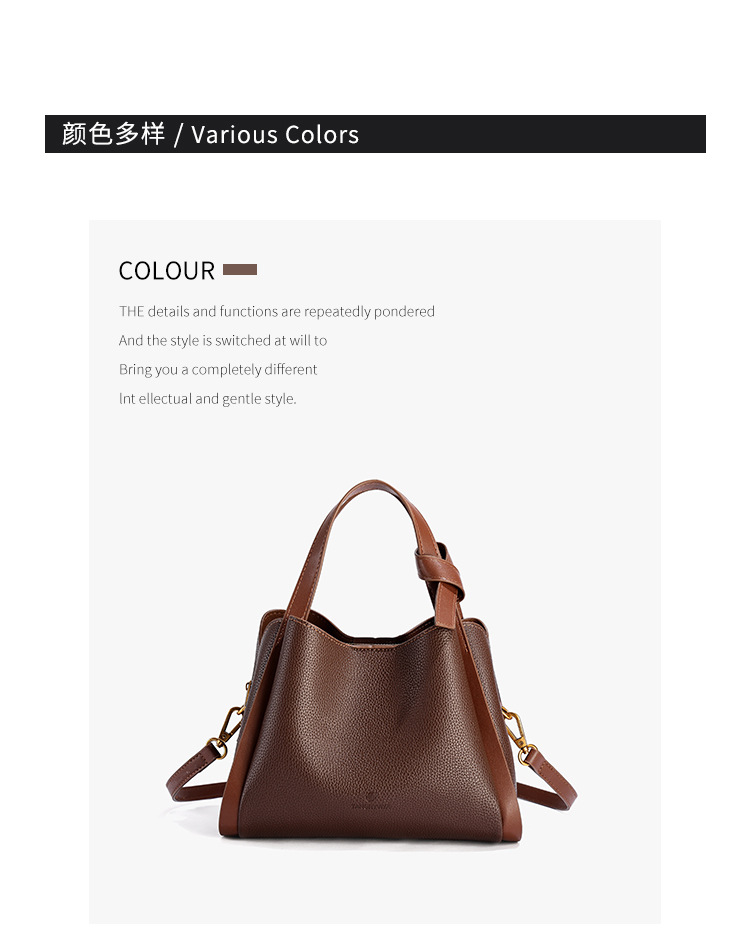
Task: Click the line 'Bring you a completely different'
Action: pos(218,369)
